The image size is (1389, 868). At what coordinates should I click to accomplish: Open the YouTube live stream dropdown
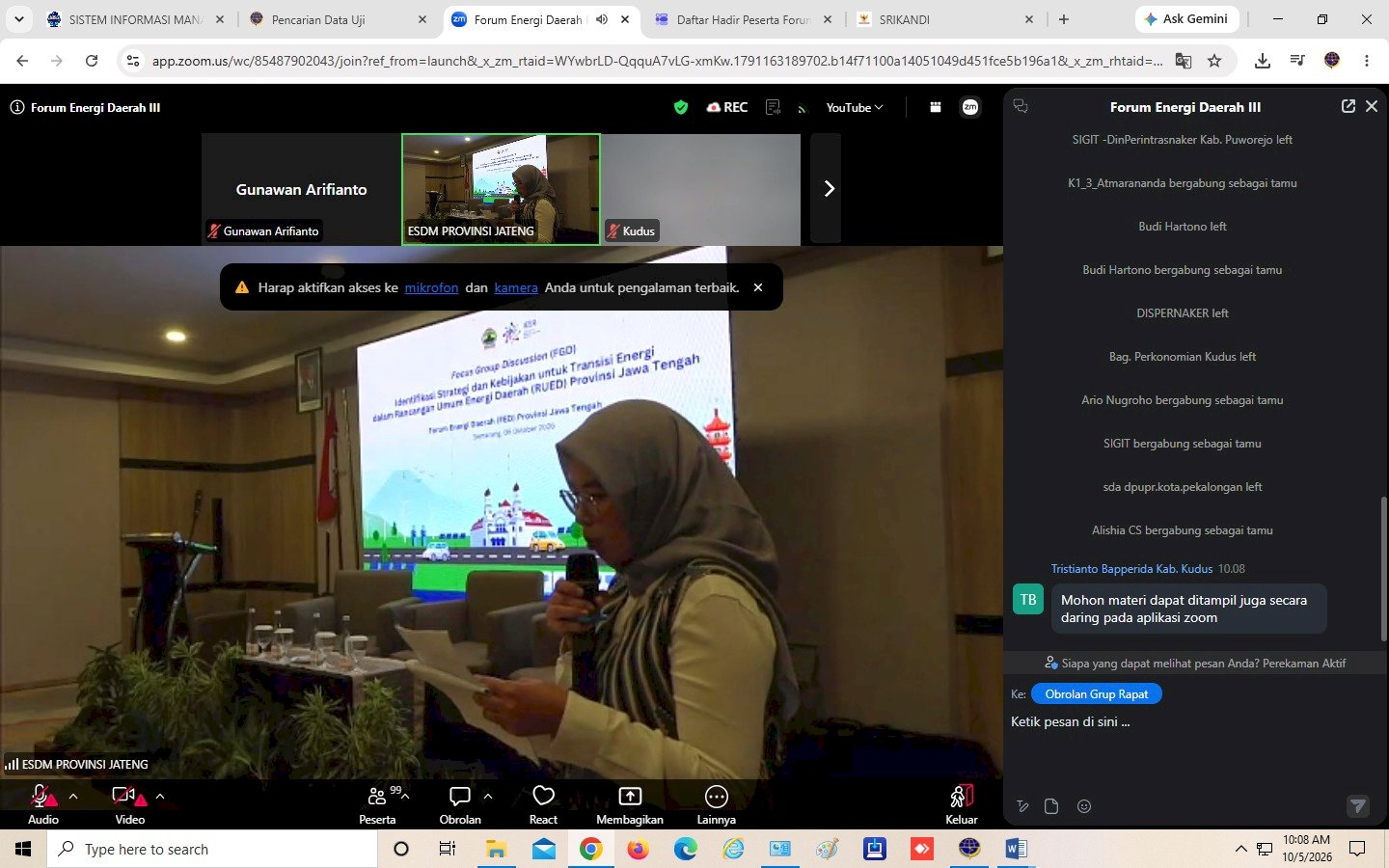click(x=855, y=108)
